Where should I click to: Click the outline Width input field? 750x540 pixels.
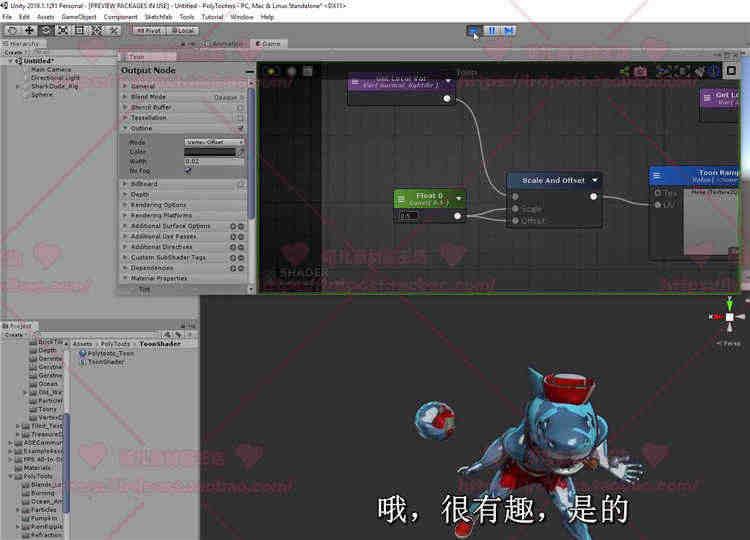pyautogui.click(x=214, y=162)
